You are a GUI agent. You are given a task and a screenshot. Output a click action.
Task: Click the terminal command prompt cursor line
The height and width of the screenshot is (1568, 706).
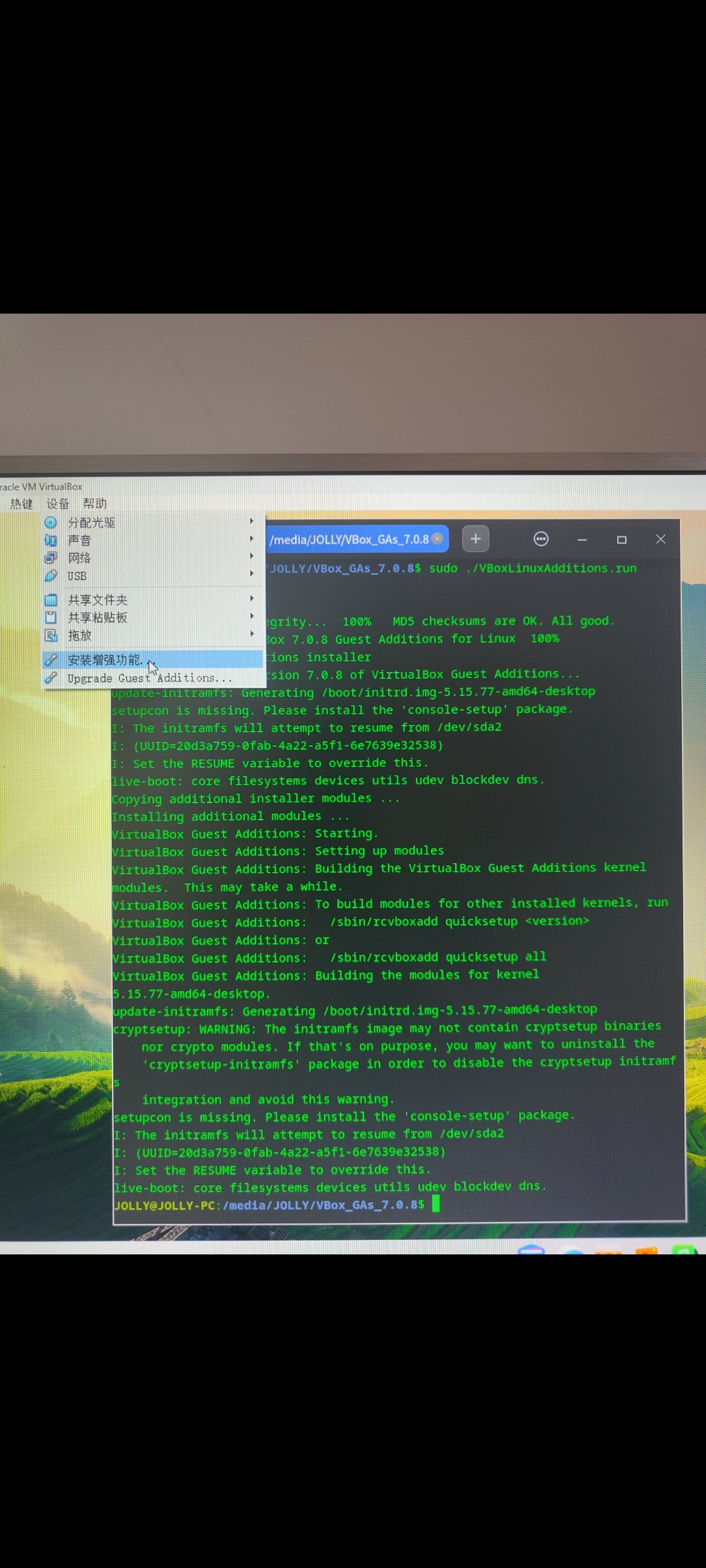(x=436, y=1204)
